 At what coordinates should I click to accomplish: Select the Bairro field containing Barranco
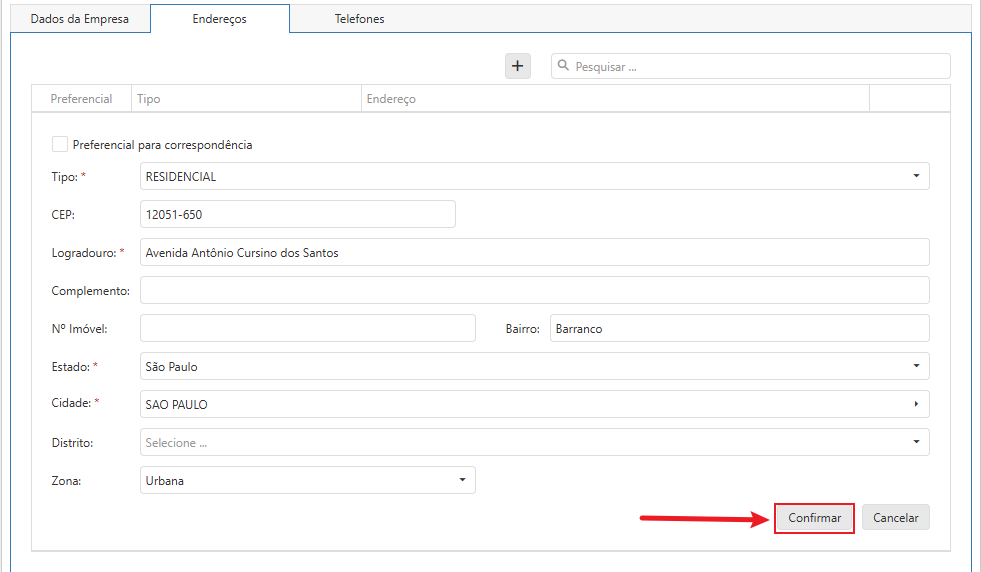[x=739, y=328]
